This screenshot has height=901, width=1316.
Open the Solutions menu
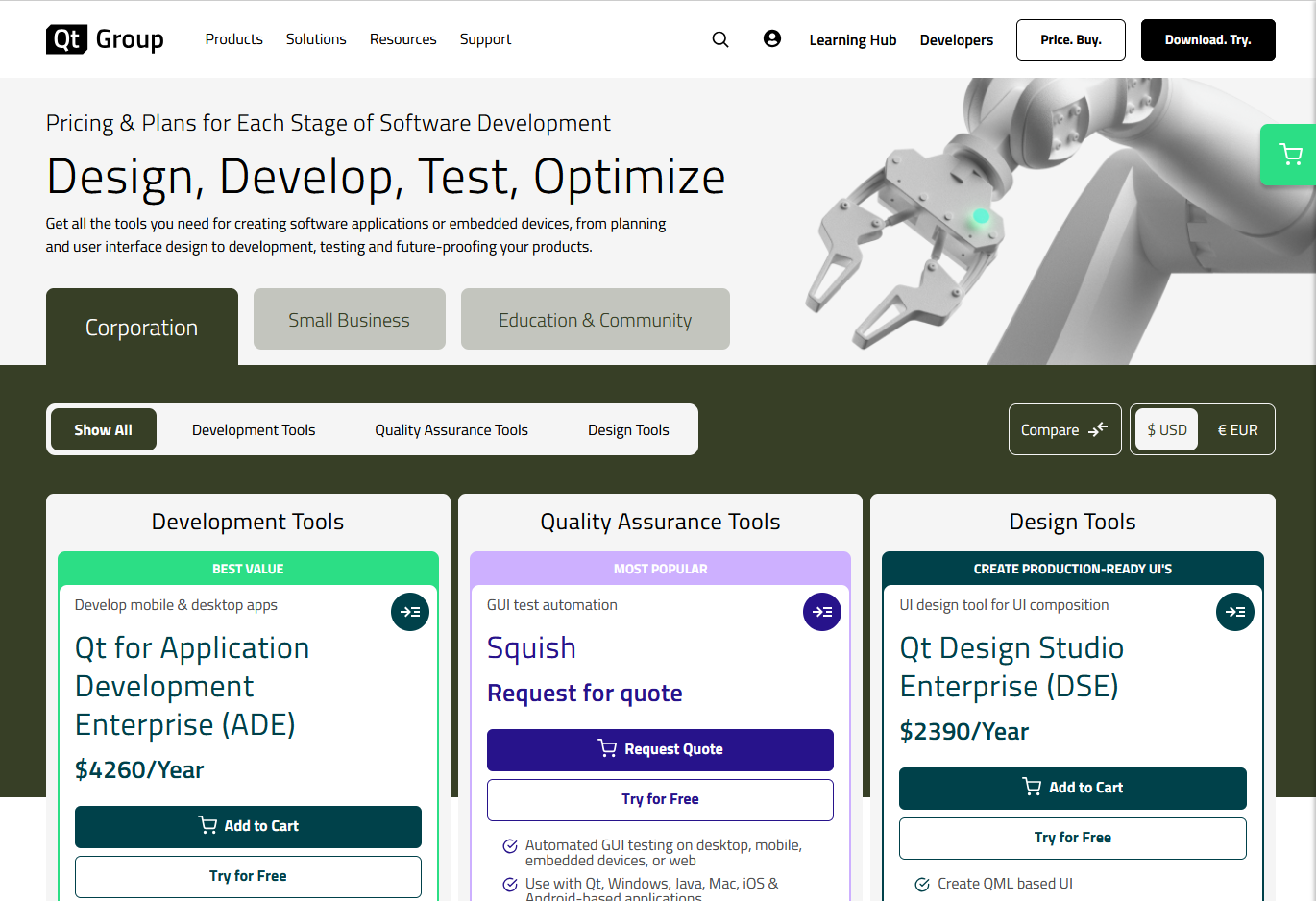point(316,39)
